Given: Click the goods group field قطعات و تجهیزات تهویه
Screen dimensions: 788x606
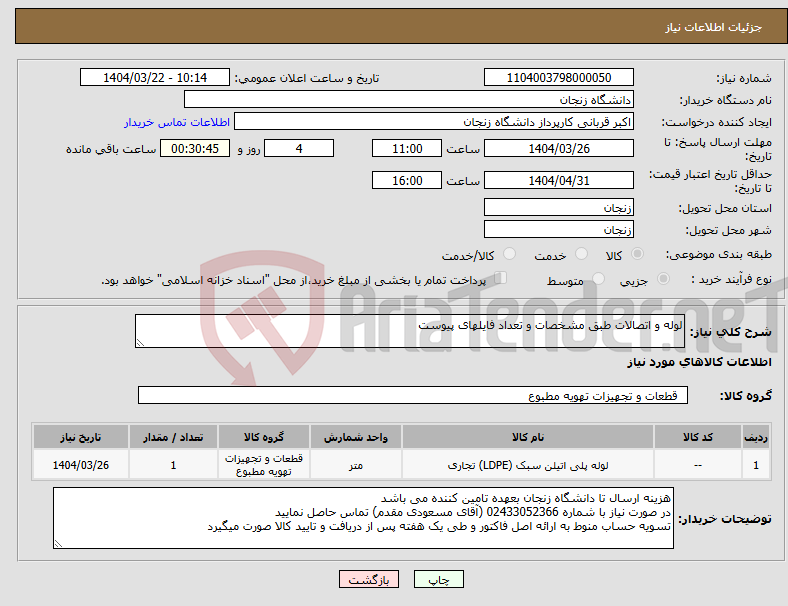Looking at the screenshot, I should click(x=413, y=395).
